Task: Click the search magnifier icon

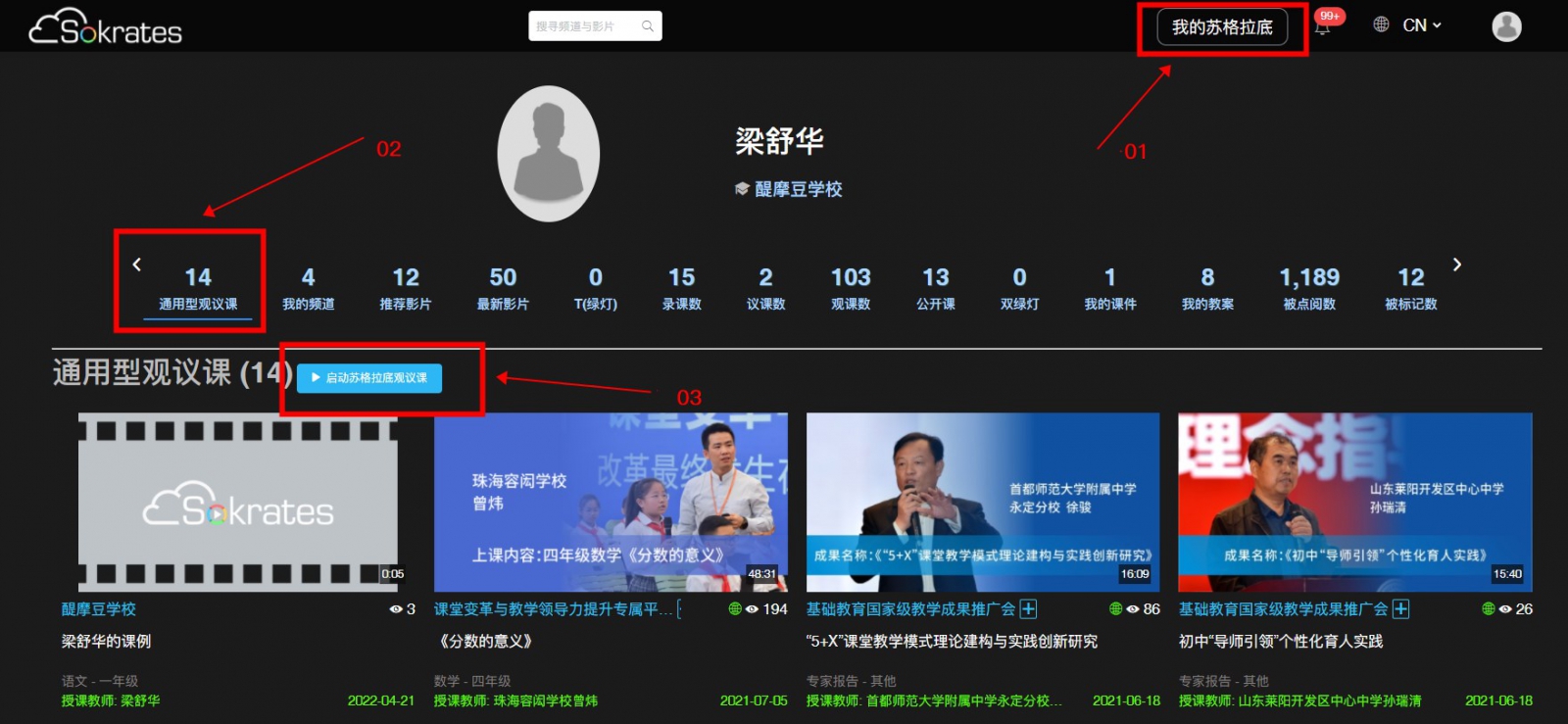Action: 648,26
